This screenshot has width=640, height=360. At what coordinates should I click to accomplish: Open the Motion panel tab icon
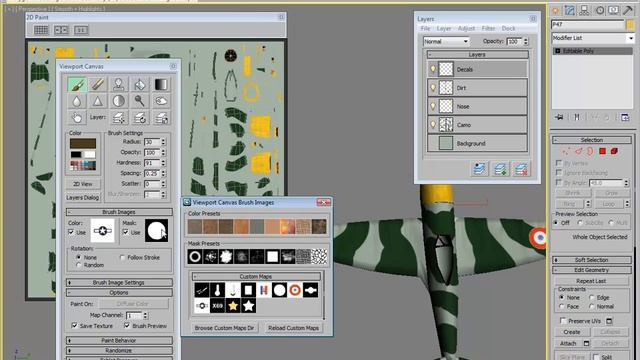pyautogui.click(x=600, y=10)
